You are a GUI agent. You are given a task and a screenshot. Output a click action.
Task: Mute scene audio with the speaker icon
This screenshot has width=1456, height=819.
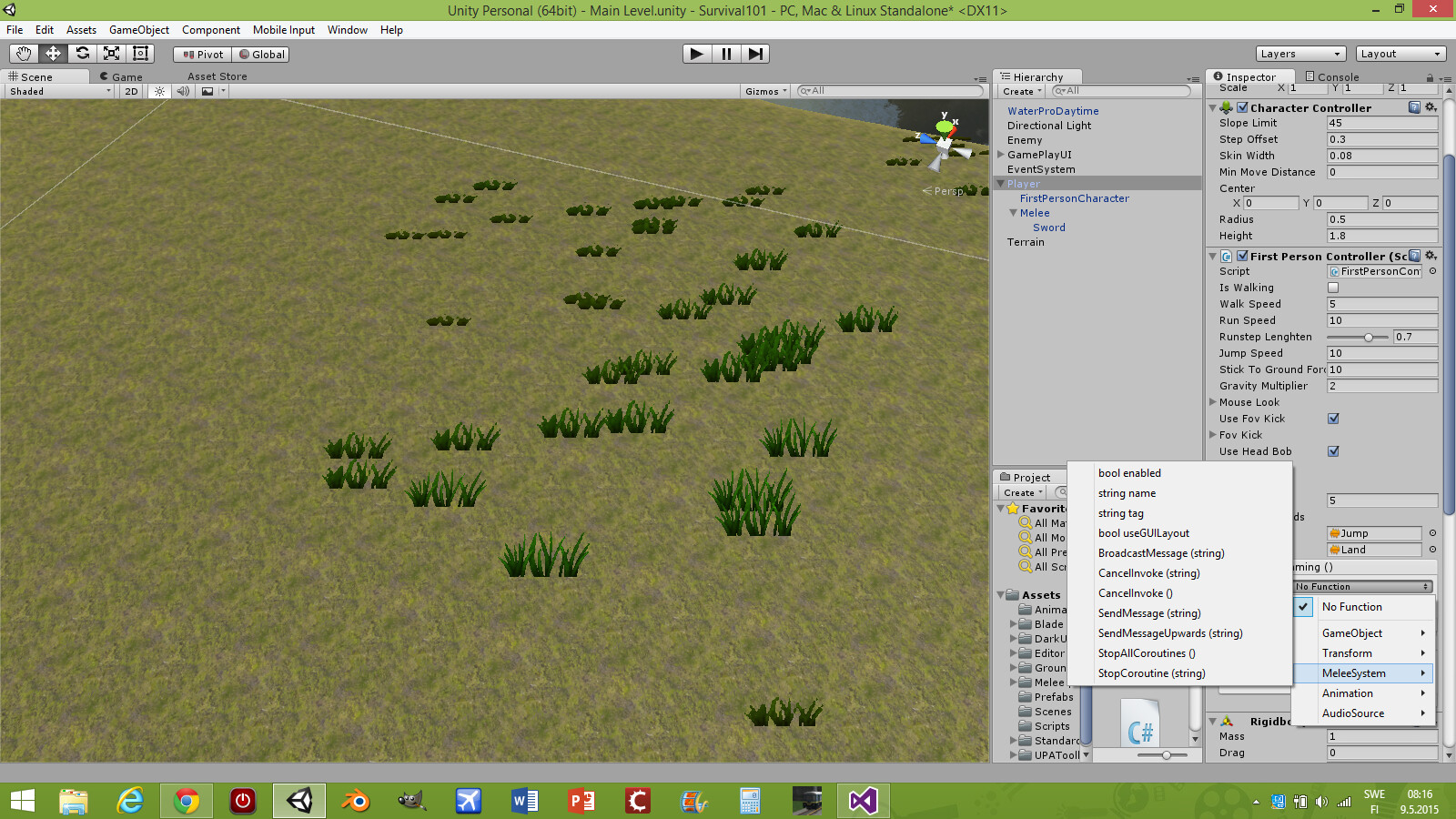point(182,91)
